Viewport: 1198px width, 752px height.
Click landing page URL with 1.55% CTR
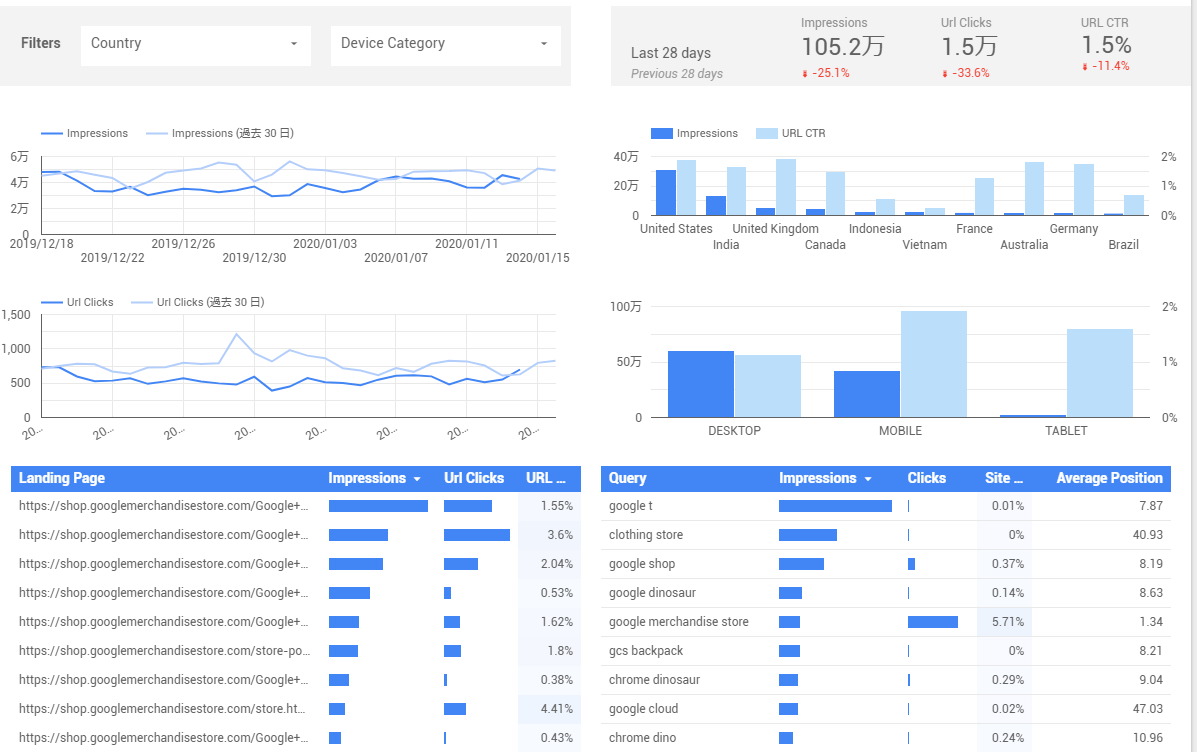pos(164,506)
